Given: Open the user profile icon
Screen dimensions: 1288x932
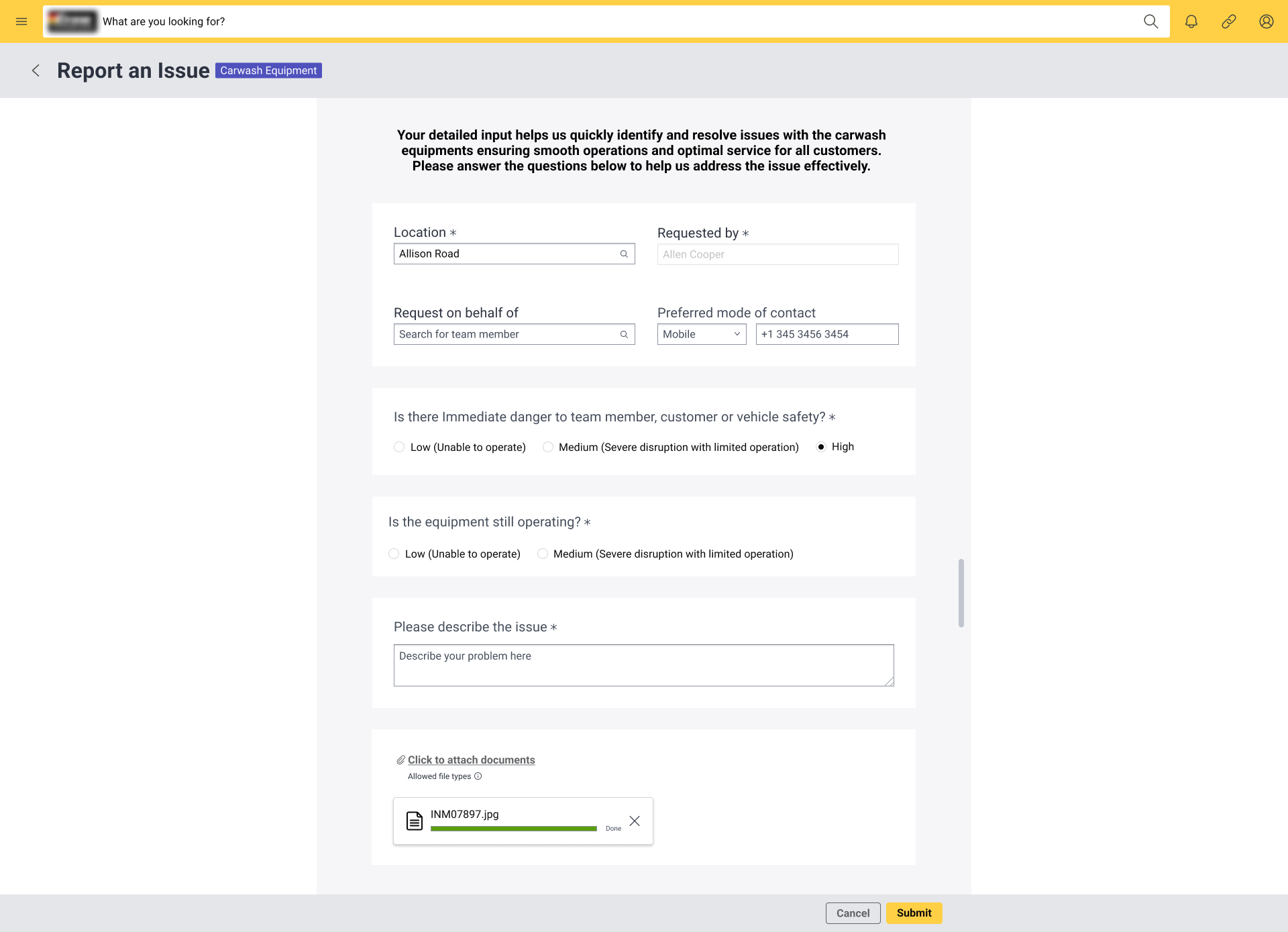Looking at the screenshot, I should [1266, 21].
